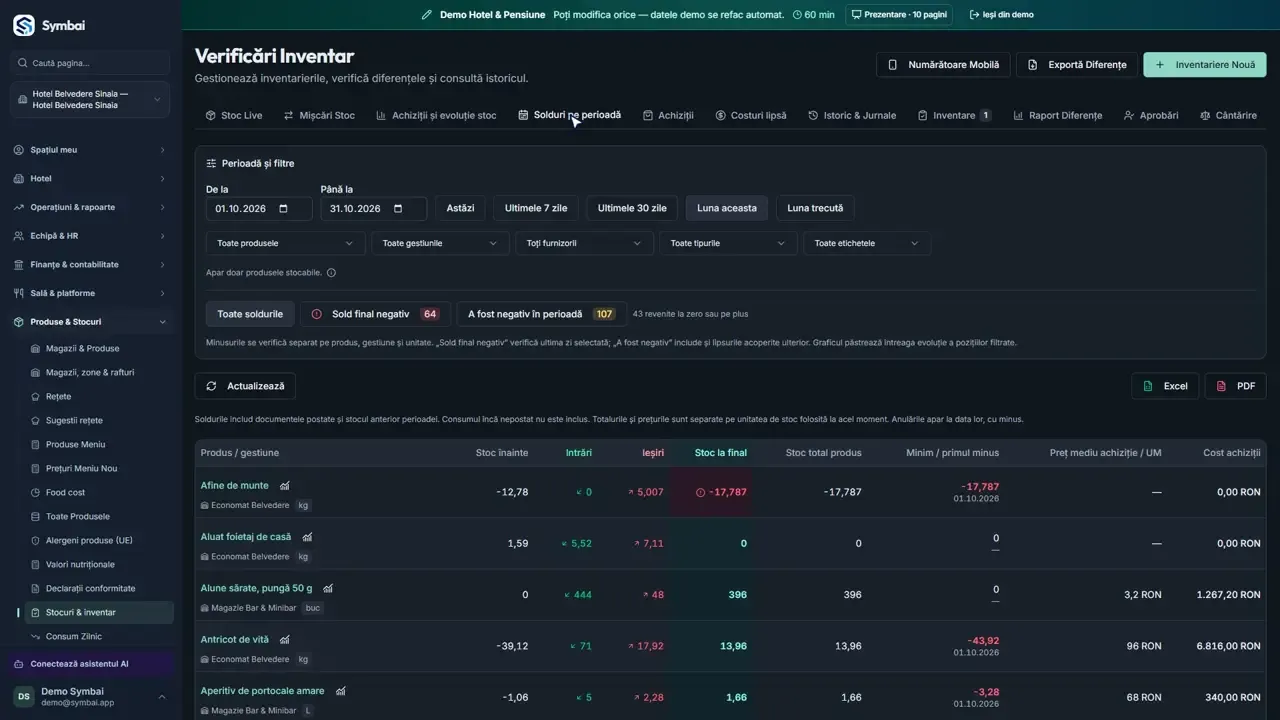Open chart icon beside Afine de munte

tap(285, 486)
